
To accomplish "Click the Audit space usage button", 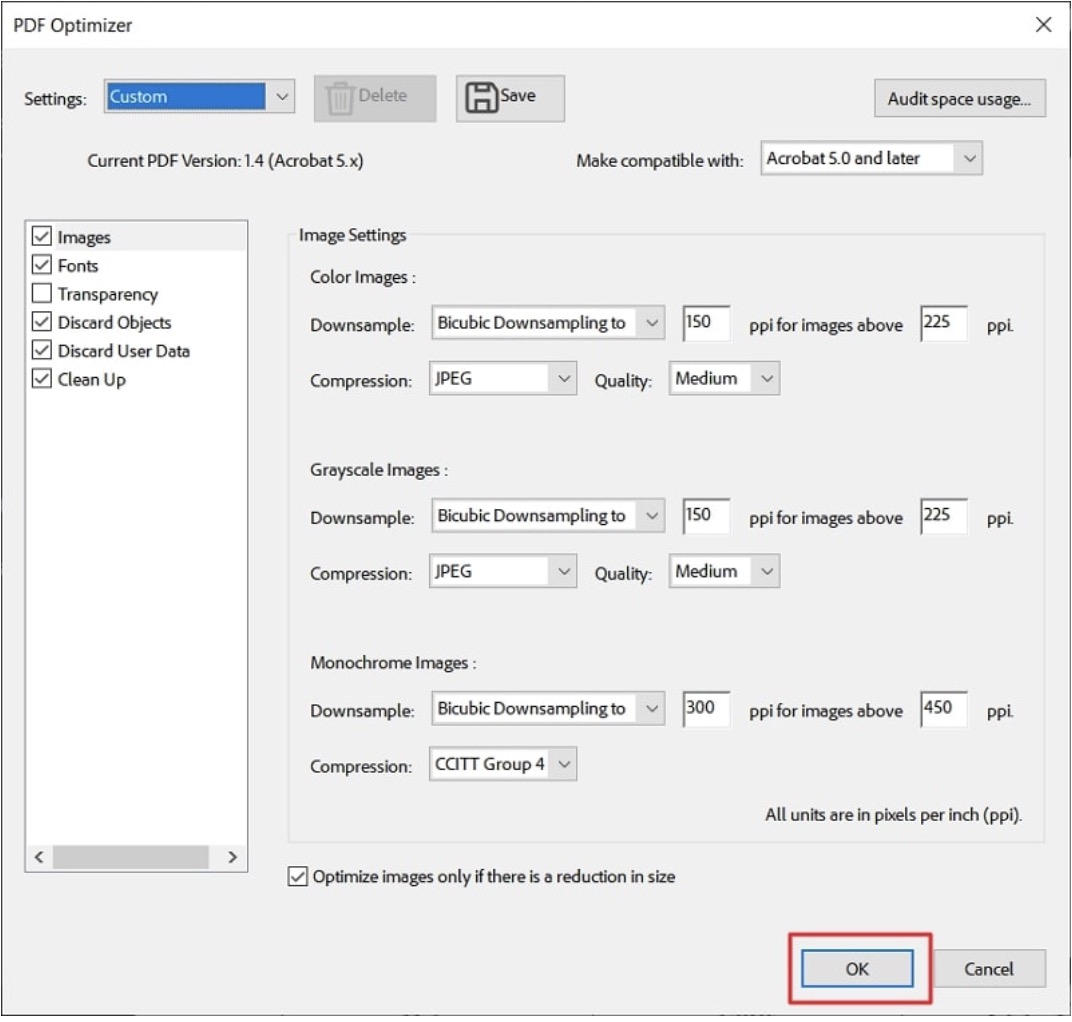I will click(959, 99).
